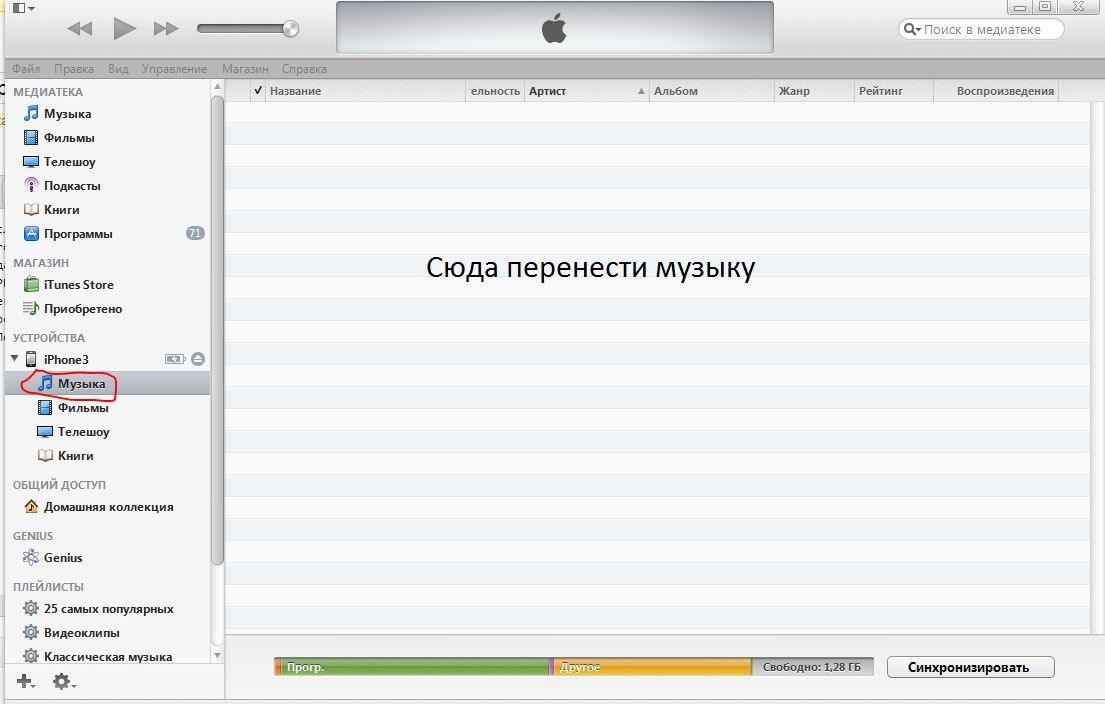1105x704 pixels.
Task: Adjust the volume slider
Action: tap(247, 29)
